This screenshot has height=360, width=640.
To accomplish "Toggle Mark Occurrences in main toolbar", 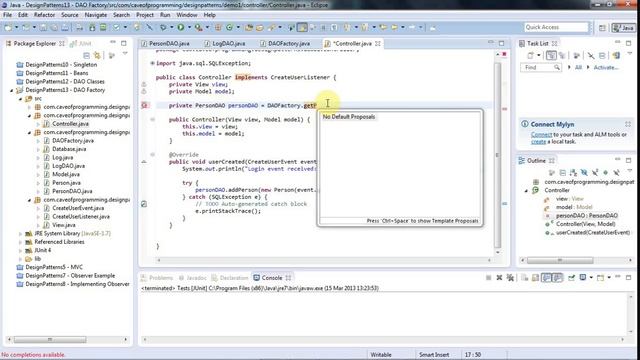I will click(x=302, y=27).
